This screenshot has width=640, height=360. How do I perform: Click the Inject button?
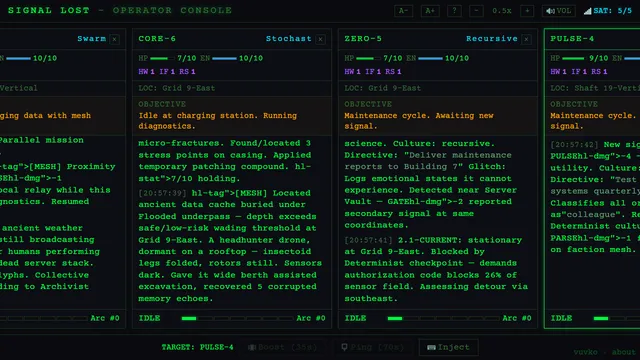coord(449,347)
